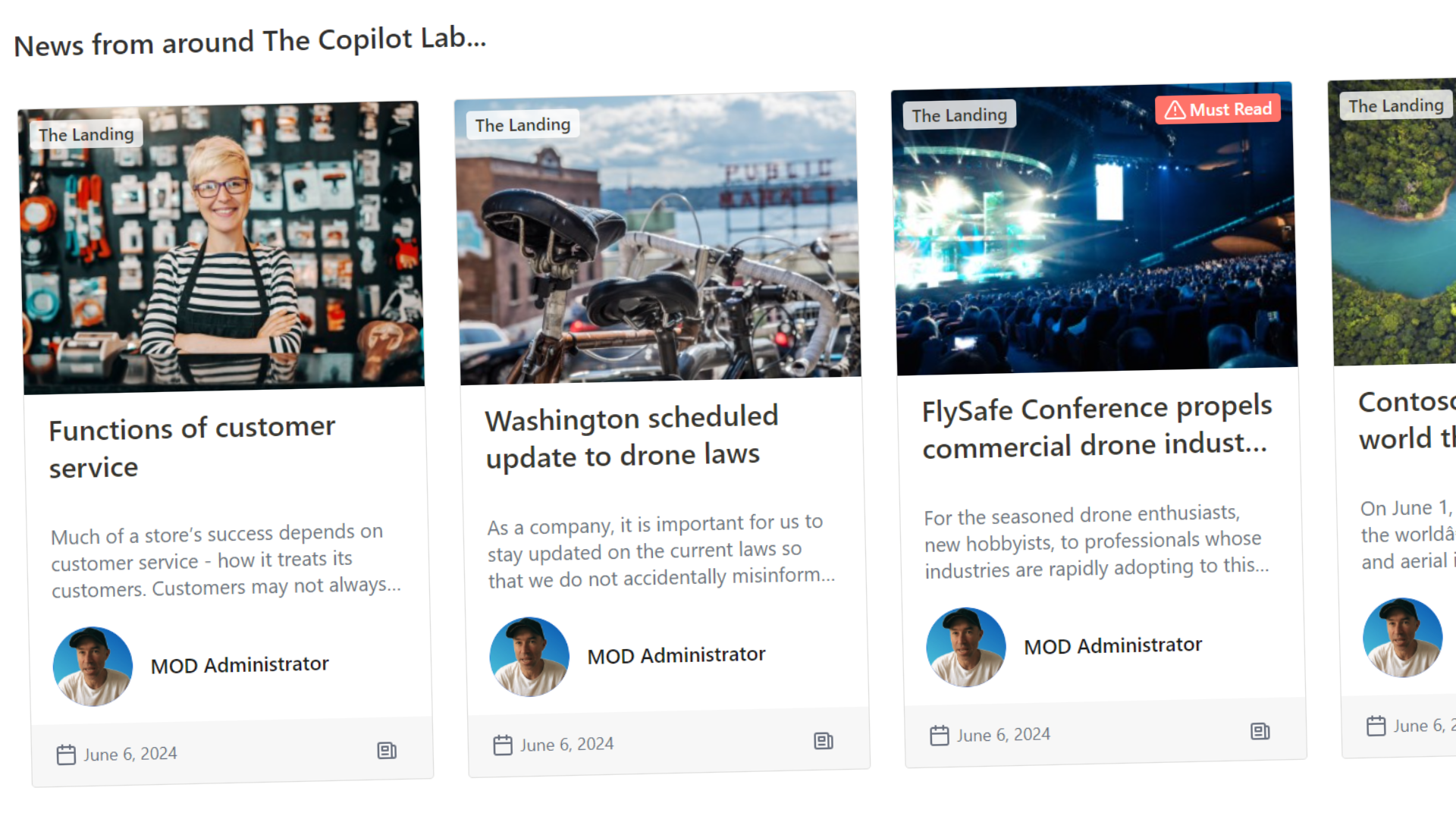Image resolution: width=1456 pixels, height=819 pixels.
Task: Click the calendar icon on the Contoso card
Action: tap(1376, 726)
